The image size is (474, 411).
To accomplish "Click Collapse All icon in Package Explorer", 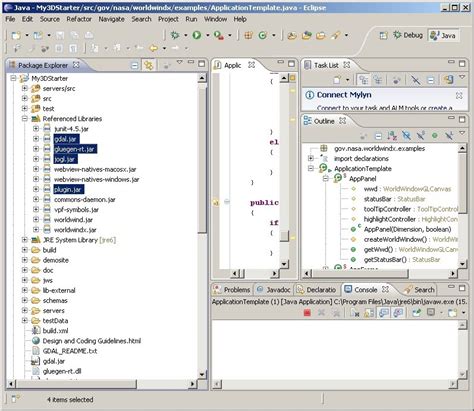I will click(x=134, y=65).
